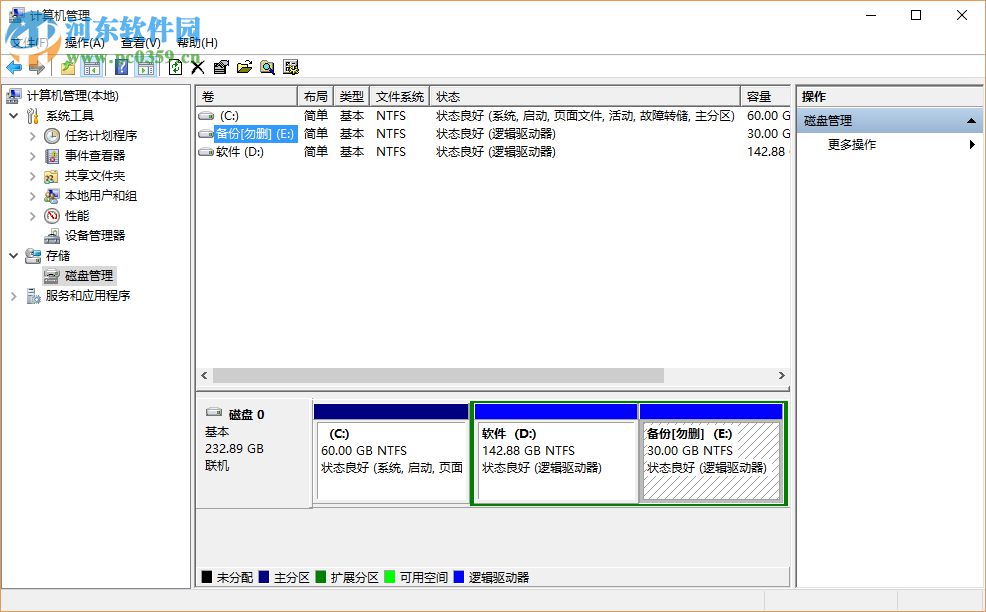This screenshot has height=612, width=986.
Task: Collapse the 系统工具 tree branch
Action: (x=13, y=115)
